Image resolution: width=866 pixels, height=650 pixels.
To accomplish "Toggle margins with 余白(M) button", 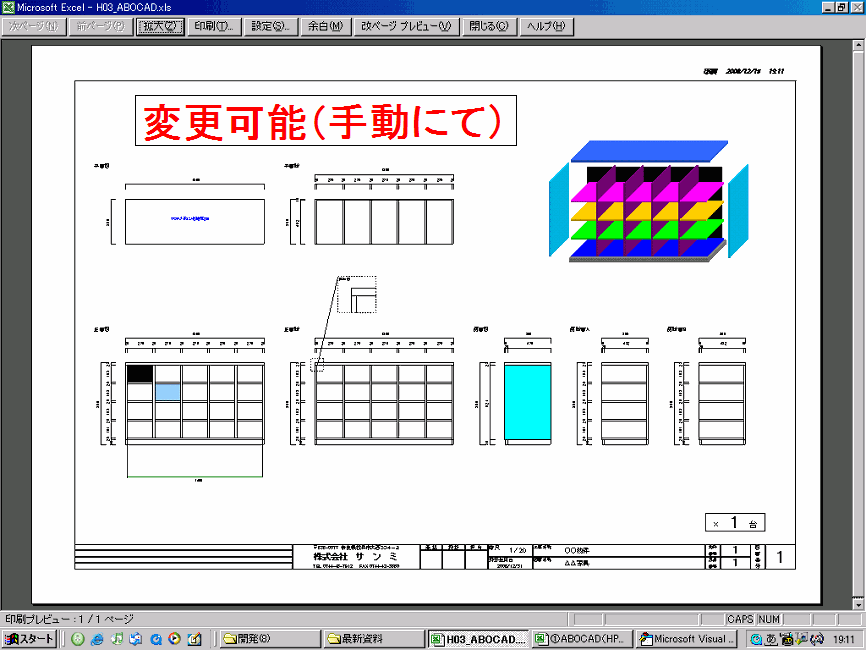I will pyautogui.click(x=326, y=26).
